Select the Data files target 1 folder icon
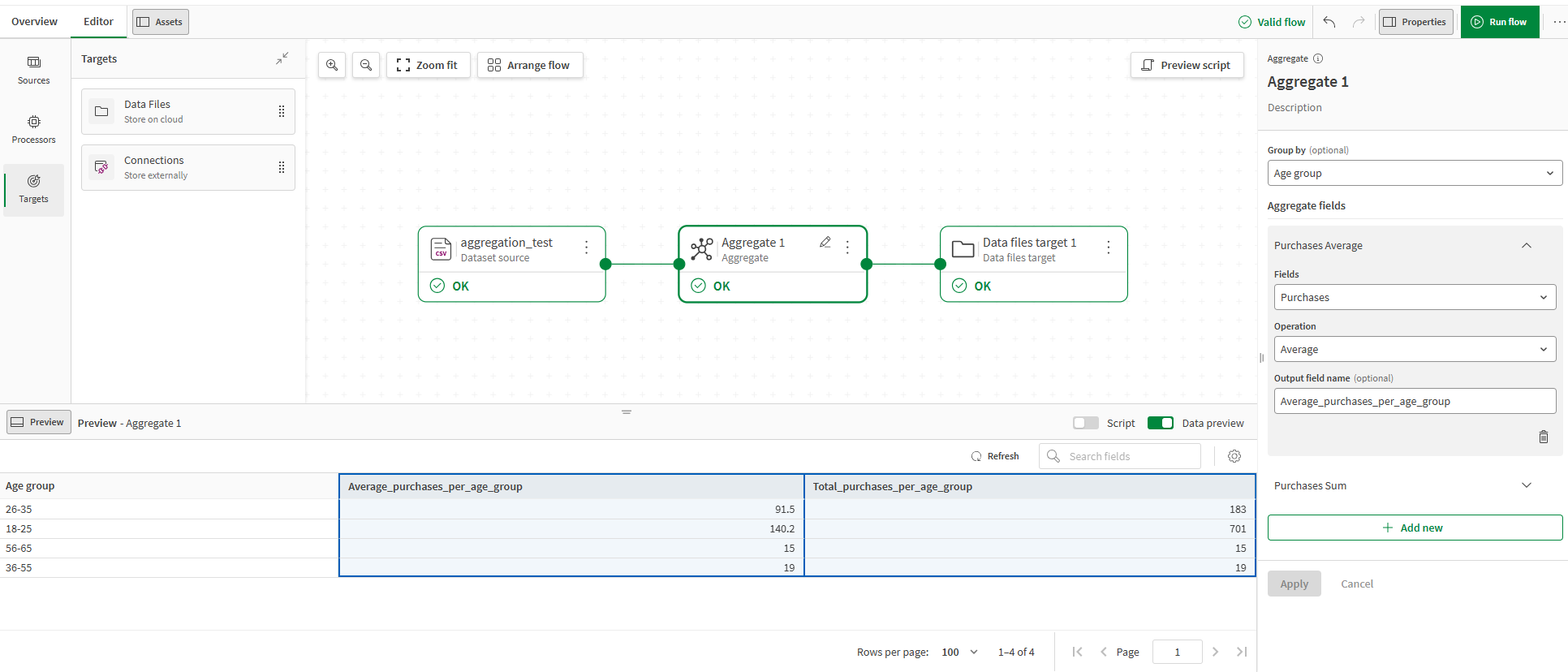 pos(963,248)
